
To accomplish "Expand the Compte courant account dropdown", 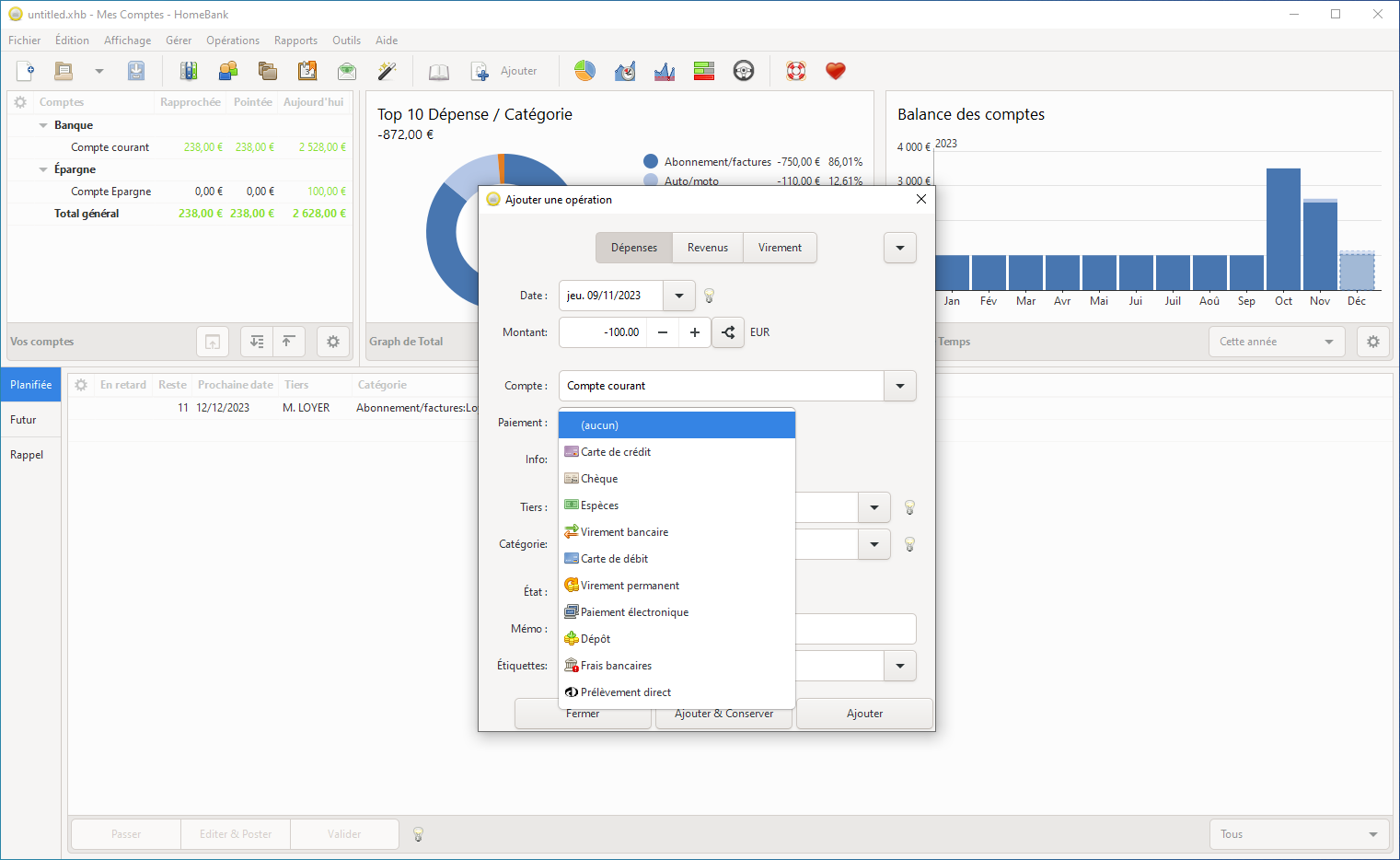I will [x=899, y=386].
